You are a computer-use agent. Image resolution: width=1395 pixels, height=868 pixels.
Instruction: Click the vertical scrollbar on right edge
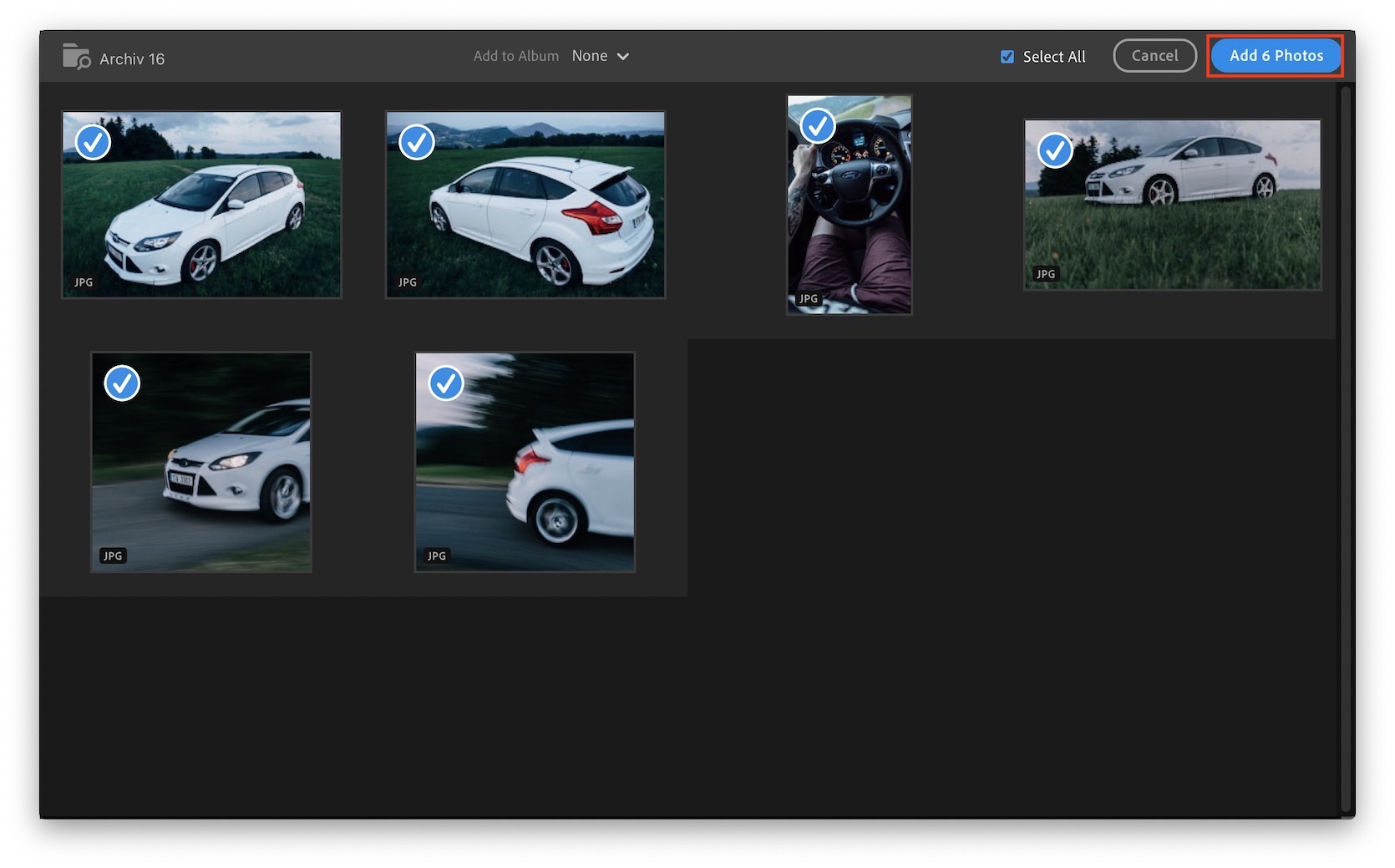coord(1345,451)
